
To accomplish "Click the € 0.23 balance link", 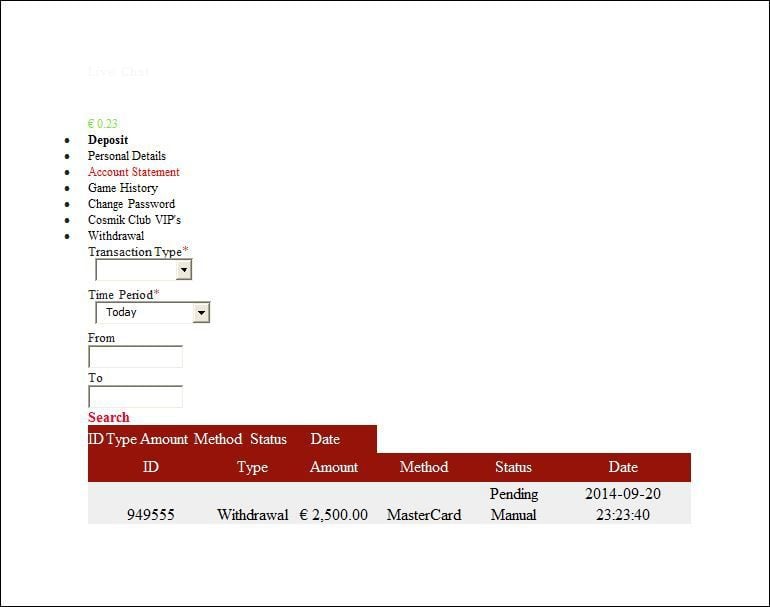I will coord(103,124).
